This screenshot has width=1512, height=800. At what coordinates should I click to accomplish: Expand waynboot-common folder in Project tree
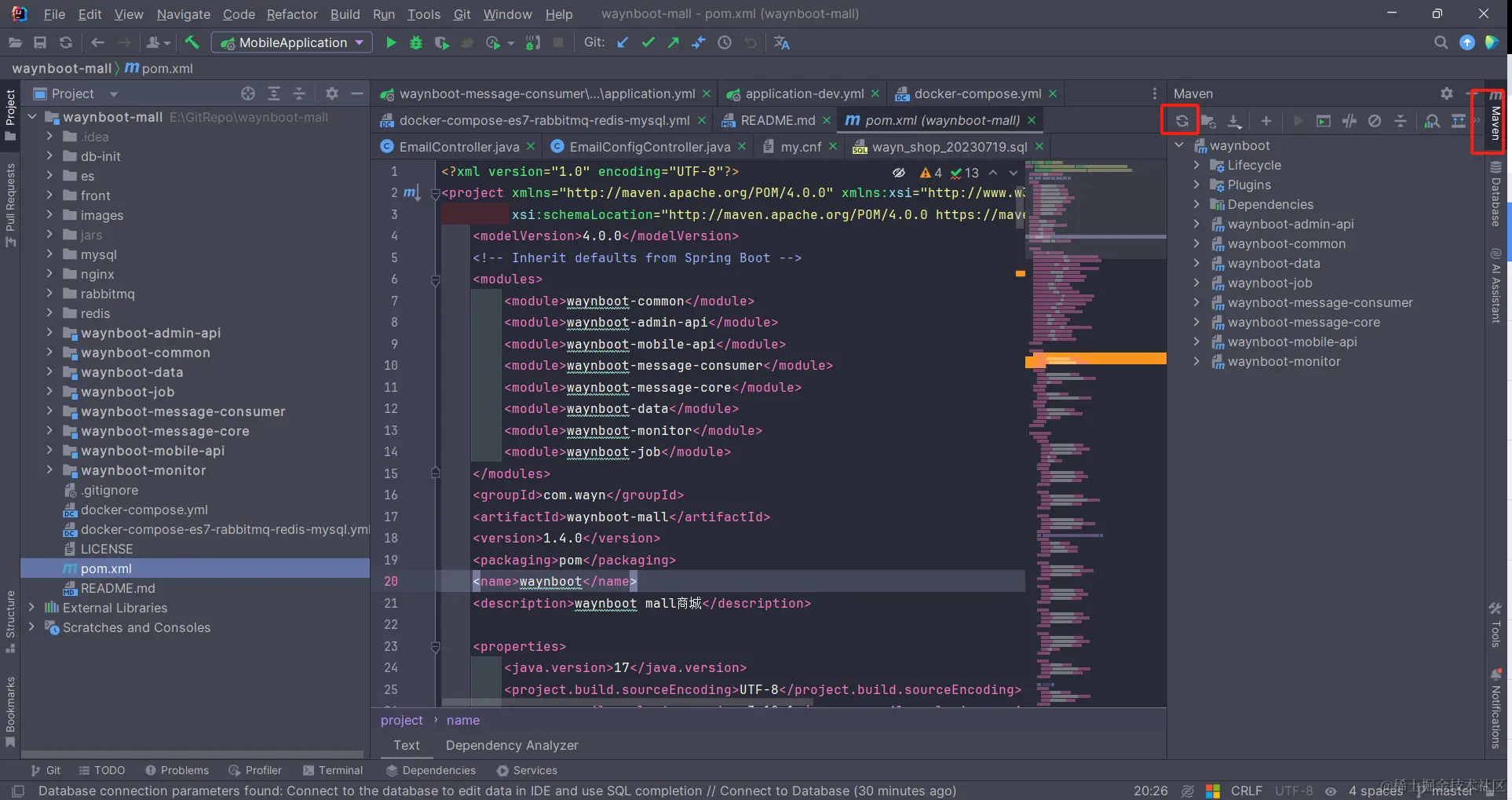point(49,353)
